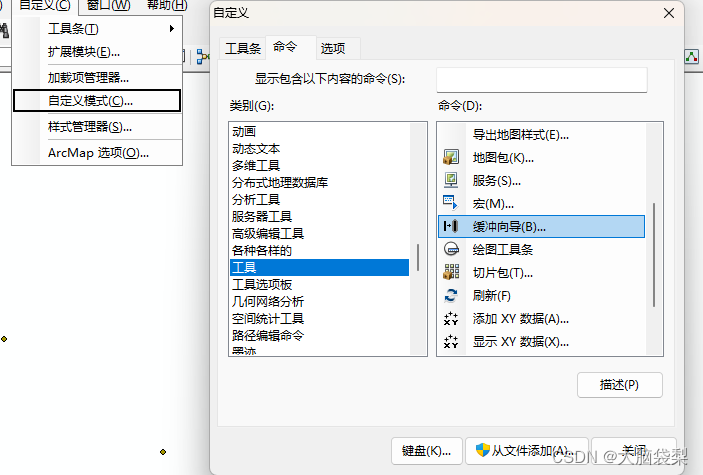Image resolution: width=703 pixels, height=475 pixels.
Task: Click the shield icon on 从文件添加
Action: pos(482,450)
